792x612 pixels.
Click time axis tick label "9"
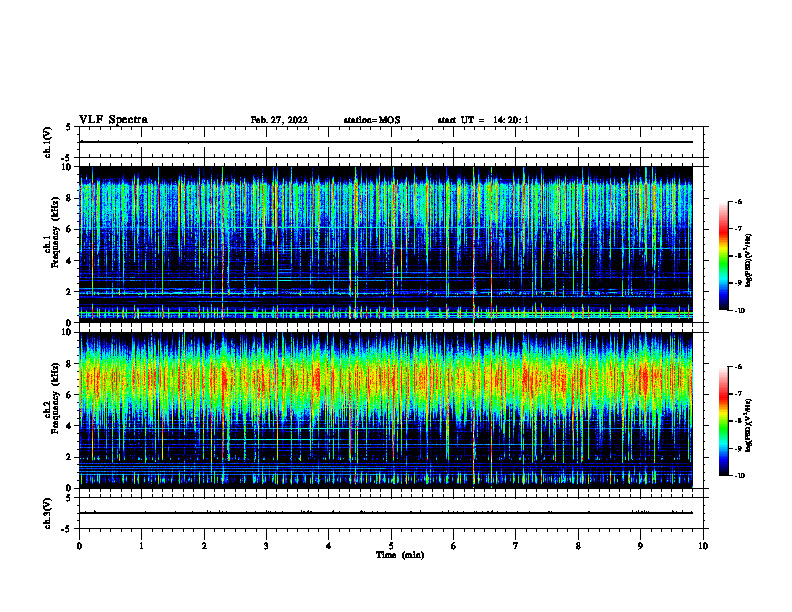pyautogui.click(x=640, y=546)
